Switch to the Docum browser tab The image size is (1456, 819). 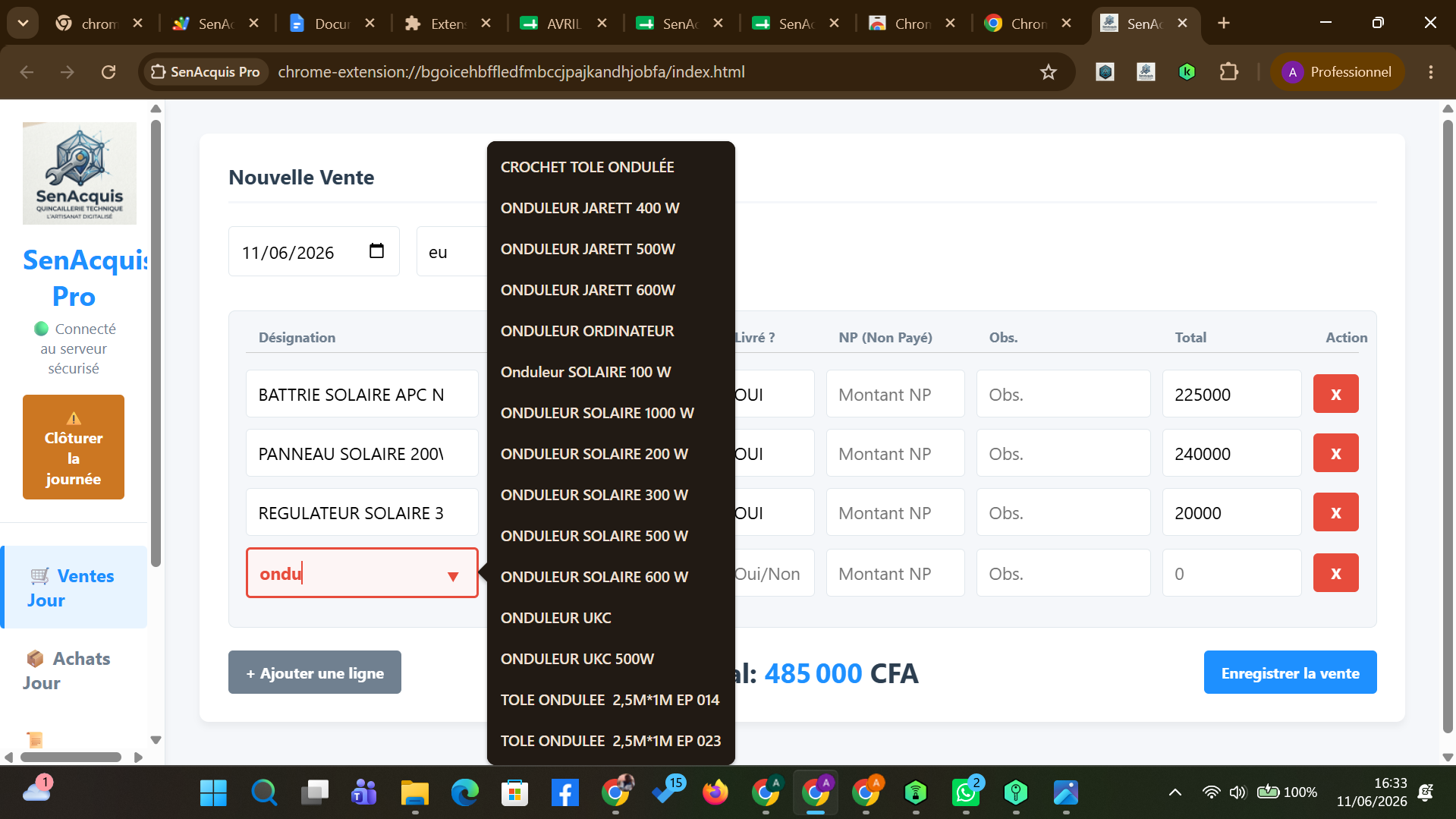[x=332, y=24]
